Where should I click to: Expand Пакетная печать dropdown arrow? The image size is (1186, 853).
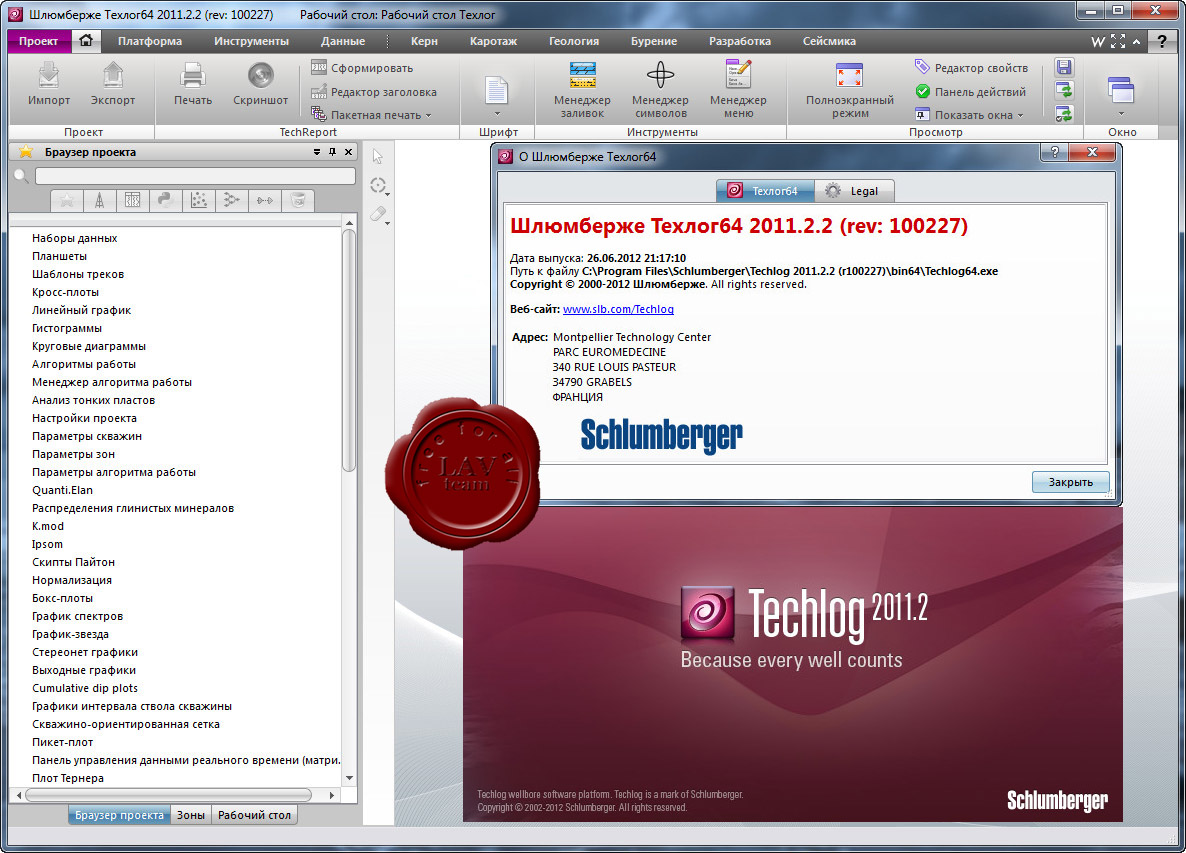click(428, 116)
